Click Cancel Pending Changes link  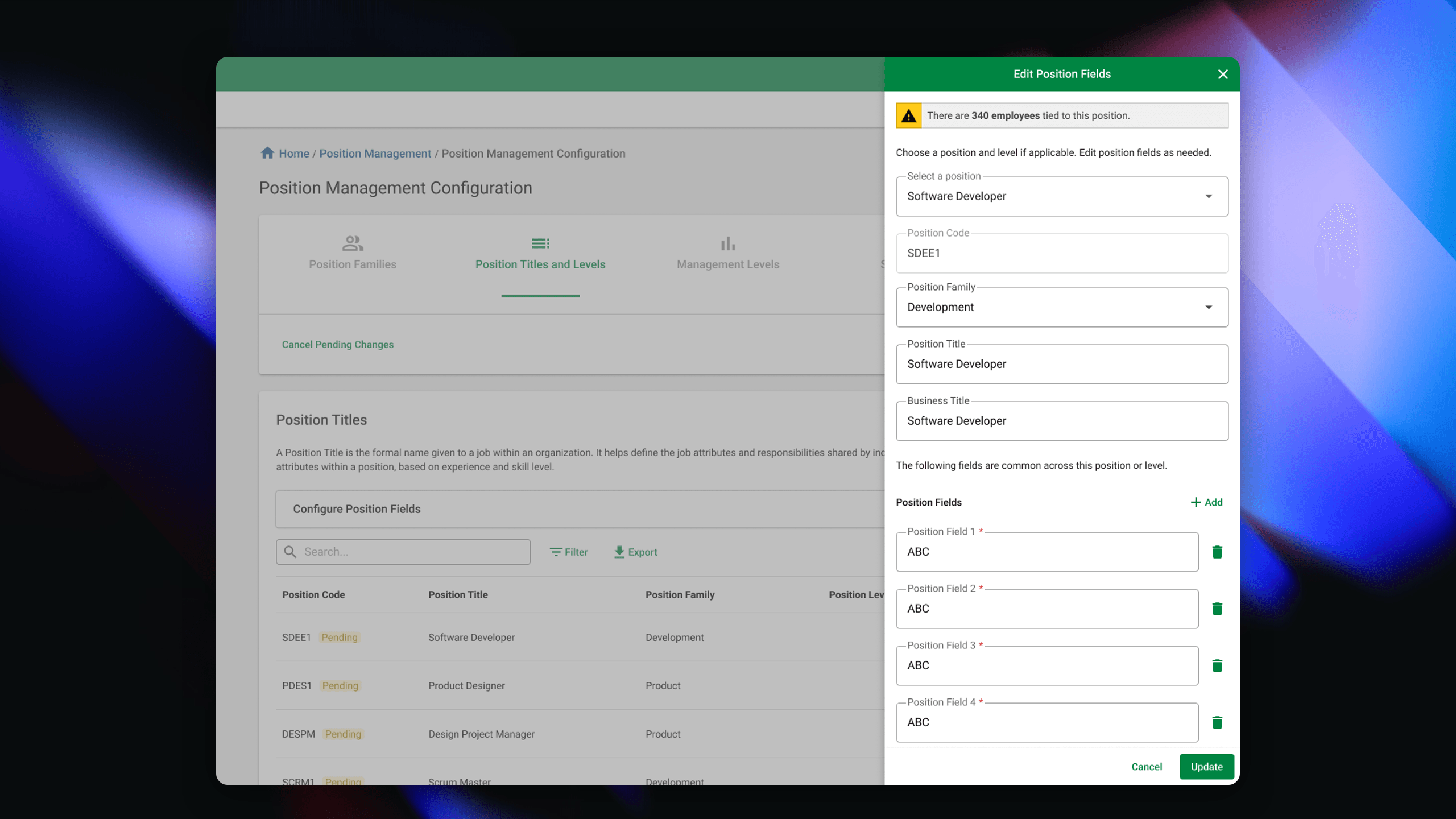click(x=338, y=345)
